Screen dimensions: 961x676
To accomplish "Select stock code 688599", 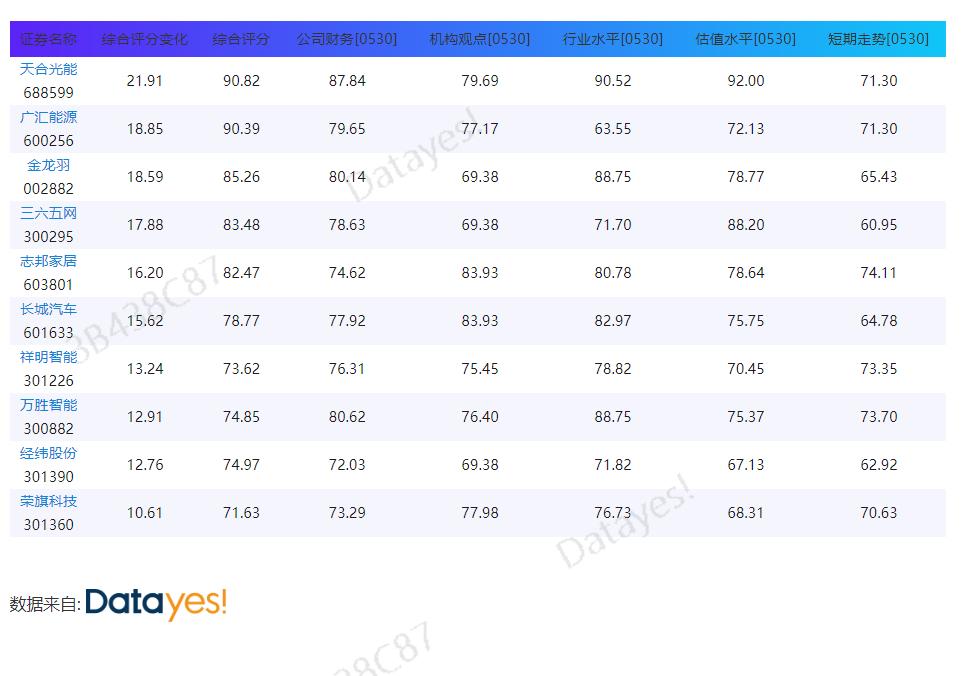I will click(x=48, y=93).
